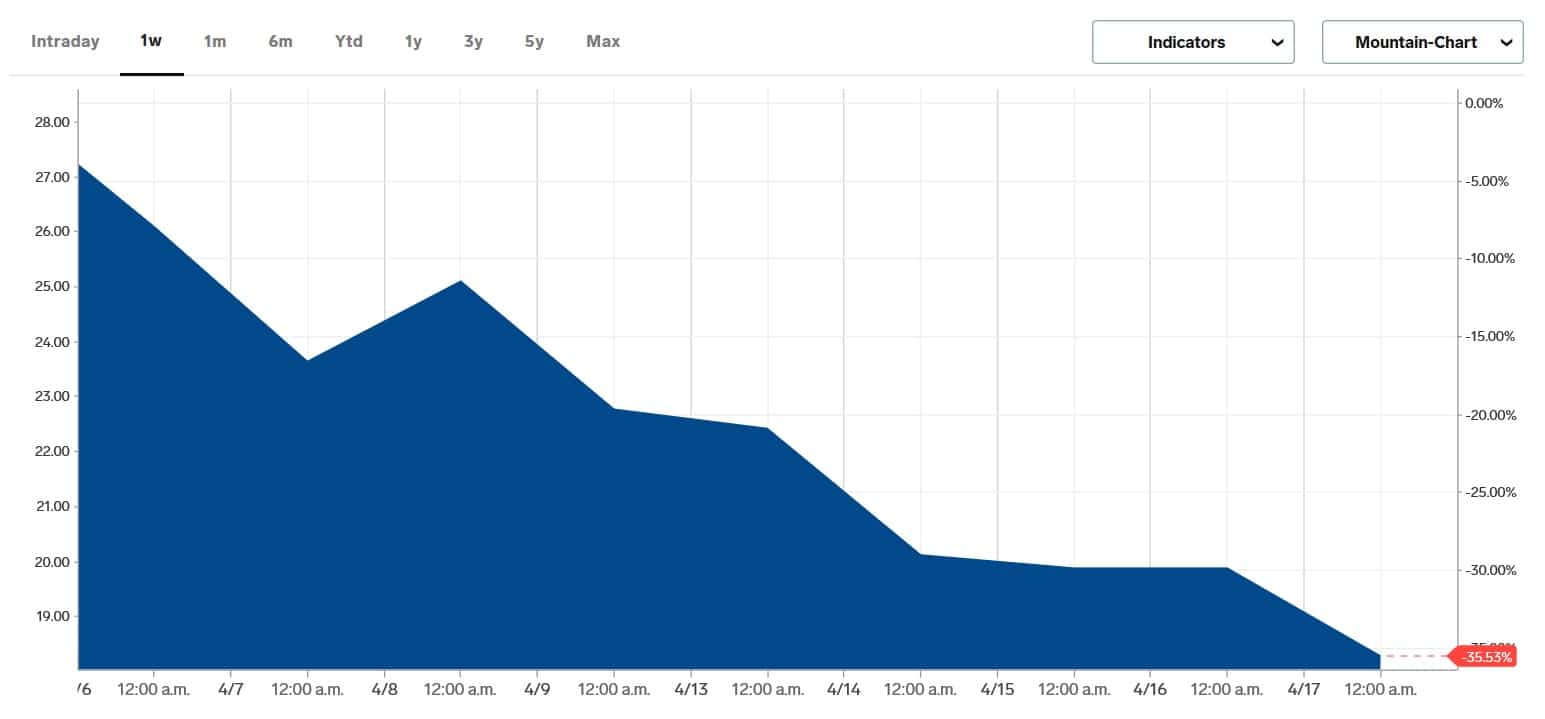View the 1y chart range
Image resolution: width=1545 pixels, height=719 pixels.
click(413, 42)
